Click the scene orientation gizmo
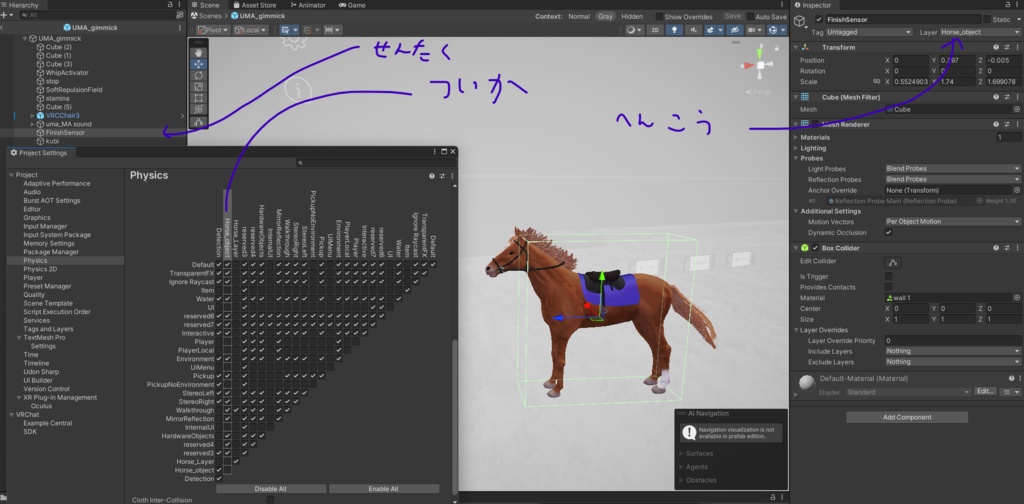The height and width of the screenshot is (504, 1024). pos(760,66)
